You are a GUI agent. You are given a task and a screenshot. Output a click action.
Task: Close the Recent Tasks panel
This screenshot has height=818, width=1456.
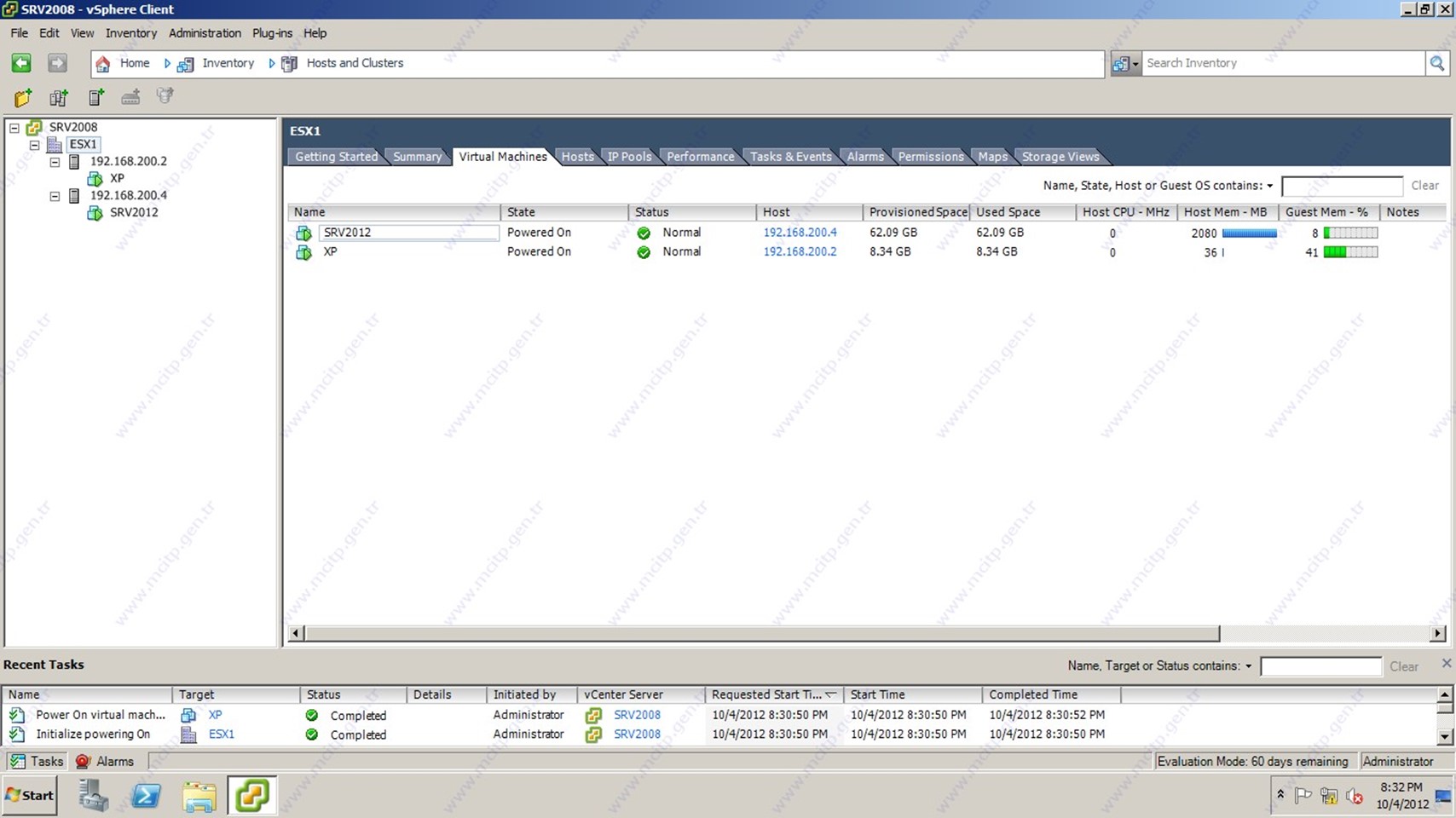coord(1446,663)
